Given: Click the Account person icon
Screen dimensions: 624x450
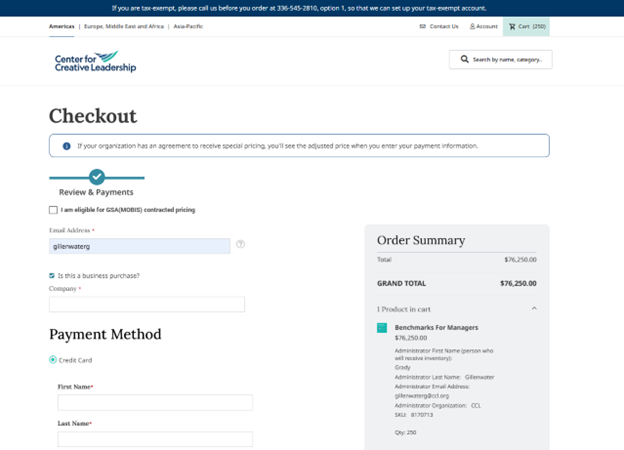Looking at the screenshot, I should (472, 26).
